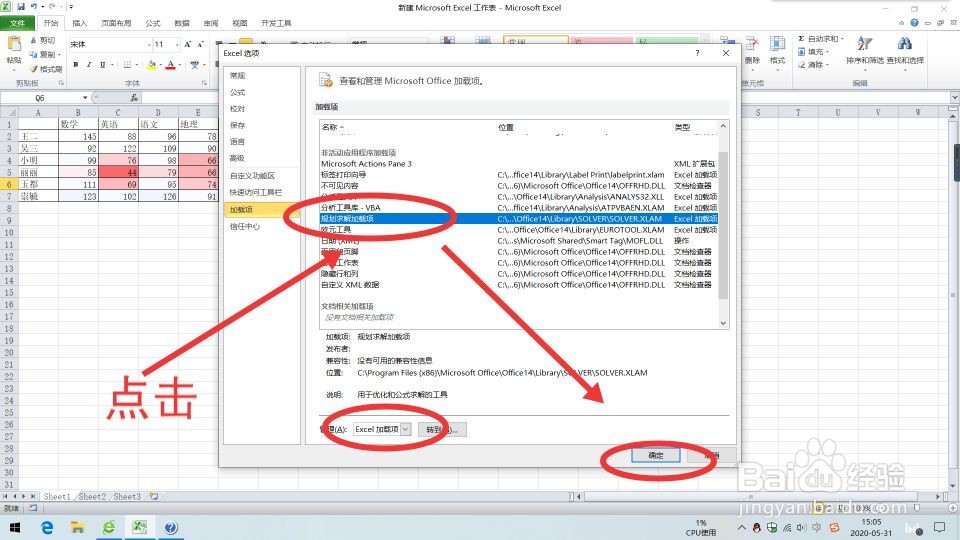The width and height of the screenshot is (960, 540).
Task: Click the Format Painter (格式刷) brush
Action: coord(34,69)
